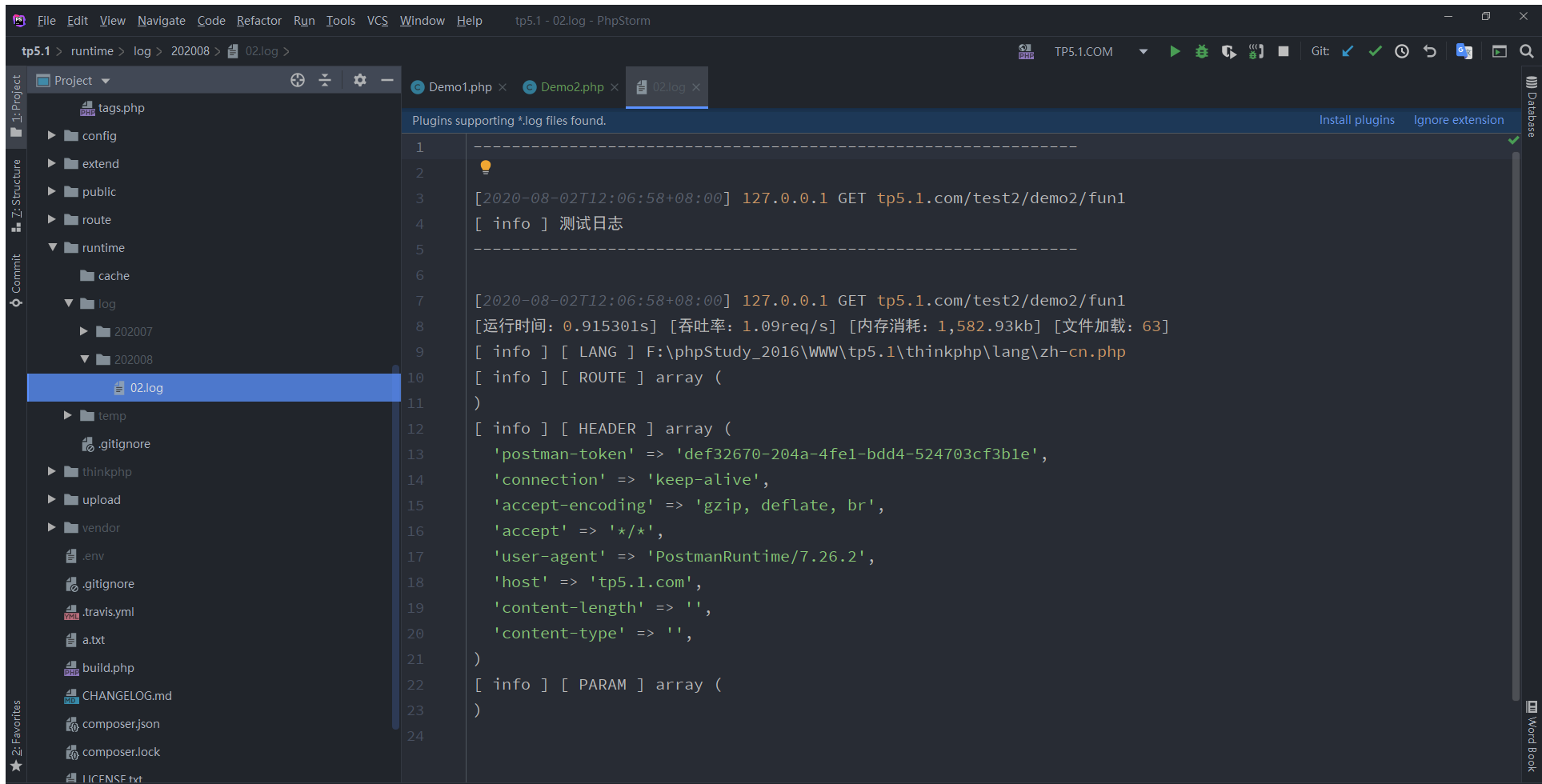Select CHANGELOG.md in the Project tree
Viewport: 1542px width, 784px height.
pos(126,695)
